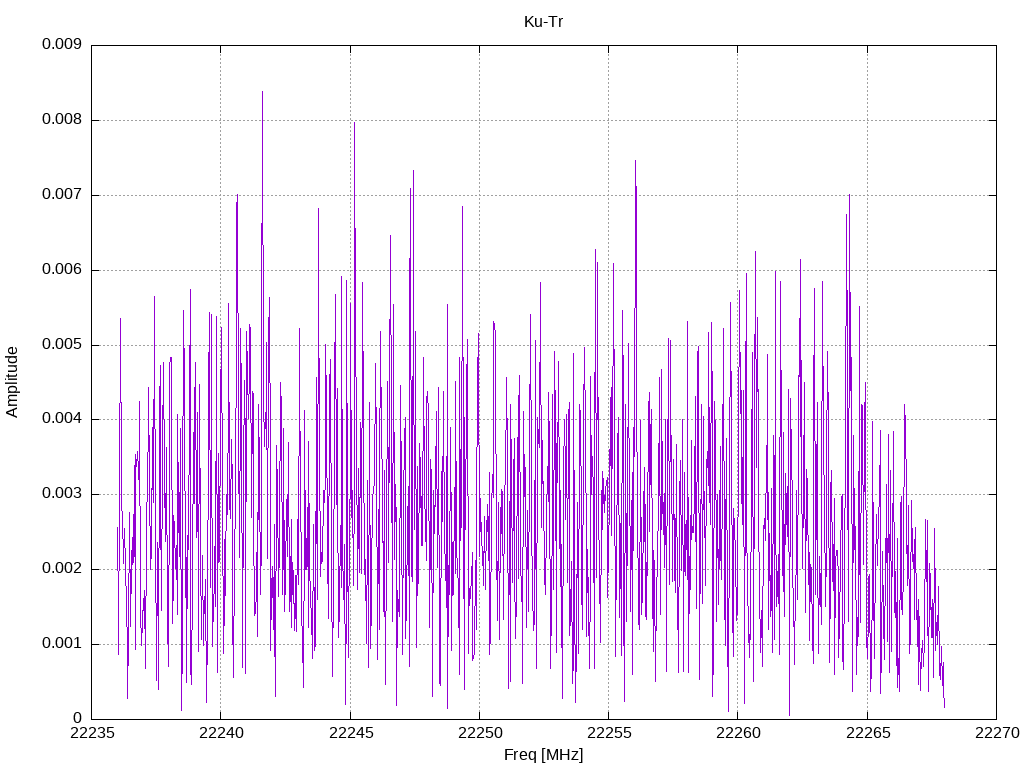The width and height of the screenshot is (1024, 768).
Task: Click the plot title "Ku-Tr"
Action: pos(543,22)
